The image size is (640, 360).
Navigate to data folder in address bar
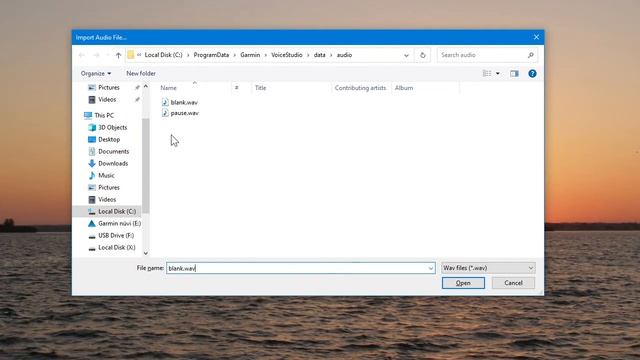[x=320, y=55]
